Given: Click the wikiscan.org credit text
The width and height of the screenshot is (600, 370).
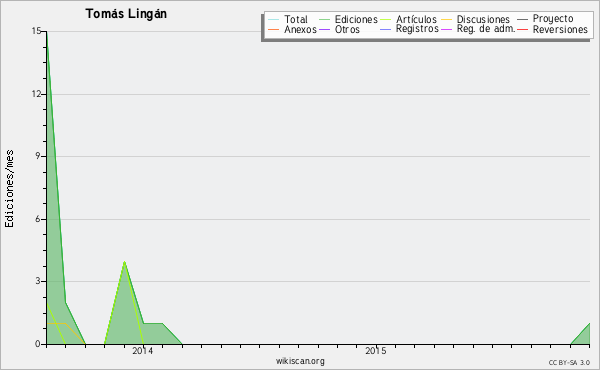Looking at the screenshot, I should point(300,361).
